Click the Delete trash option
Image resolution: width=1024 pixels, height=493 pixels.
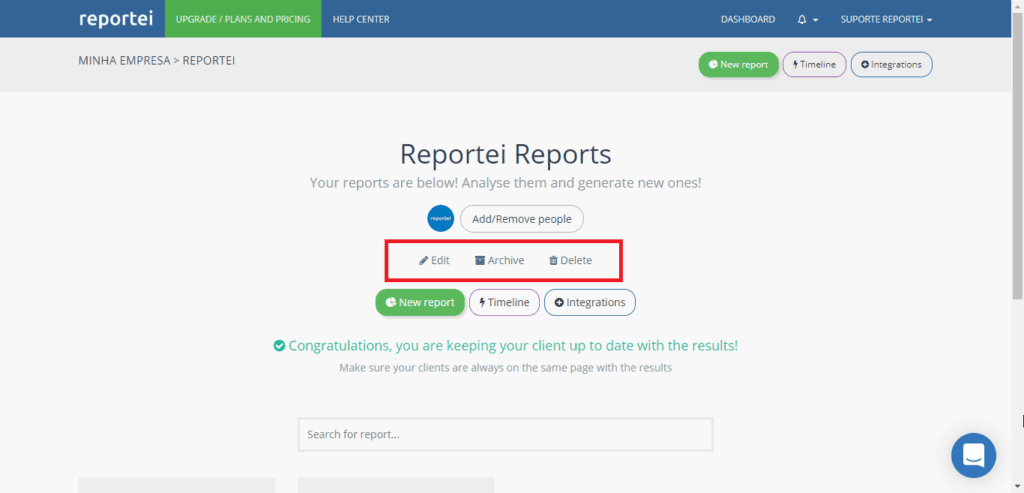coord(570,261)
